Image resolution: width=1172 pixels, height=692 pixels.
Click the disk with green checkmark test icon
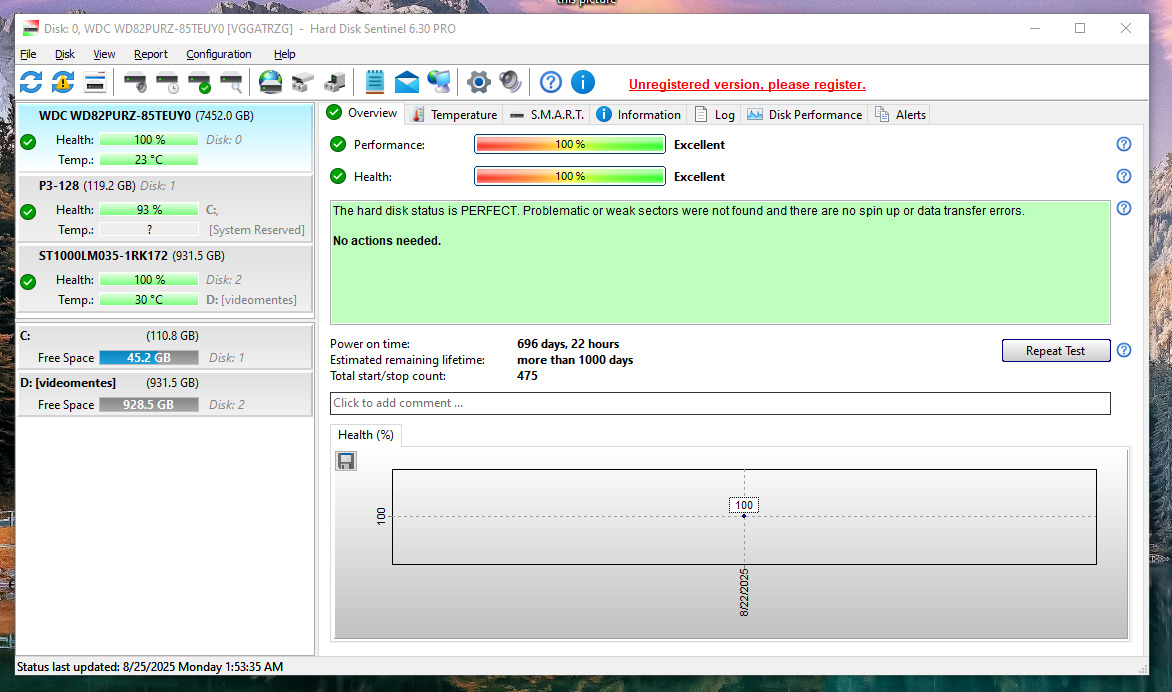(200, 82)
